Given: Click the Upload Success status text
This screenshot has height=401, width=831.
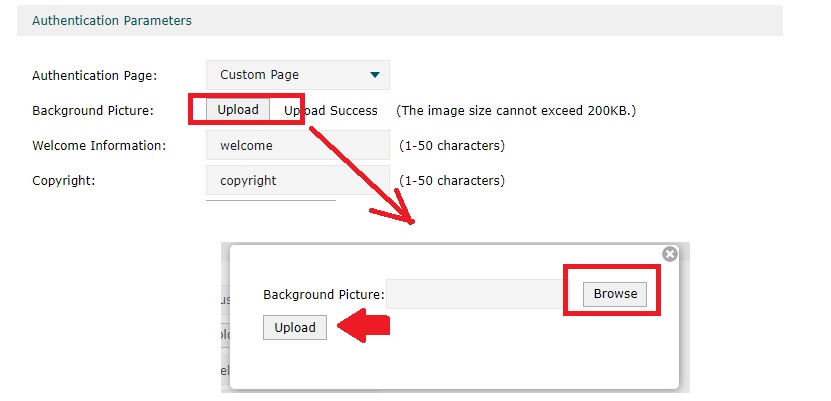Looking at the screenshot, I should (x=331, y=110).
